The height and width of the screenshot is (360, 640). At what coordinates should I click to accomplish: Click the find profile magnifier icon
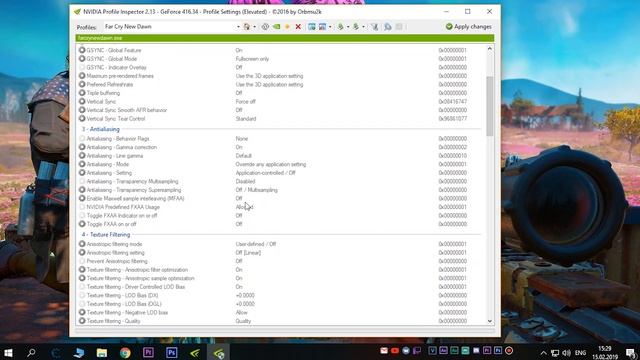point(387,27)
